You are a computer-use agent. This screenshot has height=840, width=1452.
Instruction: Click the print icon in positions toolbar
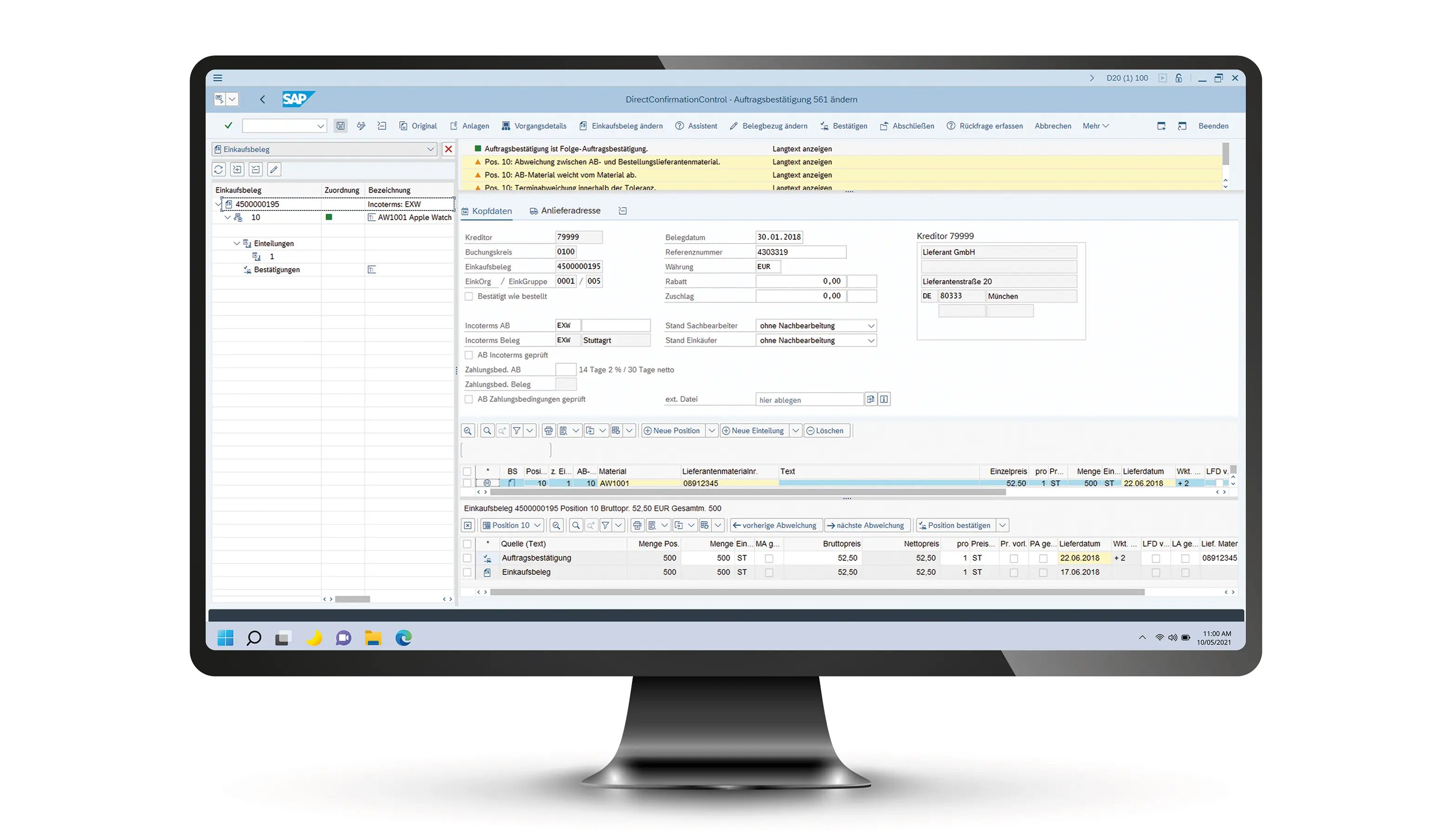click(x=549, y=430)
